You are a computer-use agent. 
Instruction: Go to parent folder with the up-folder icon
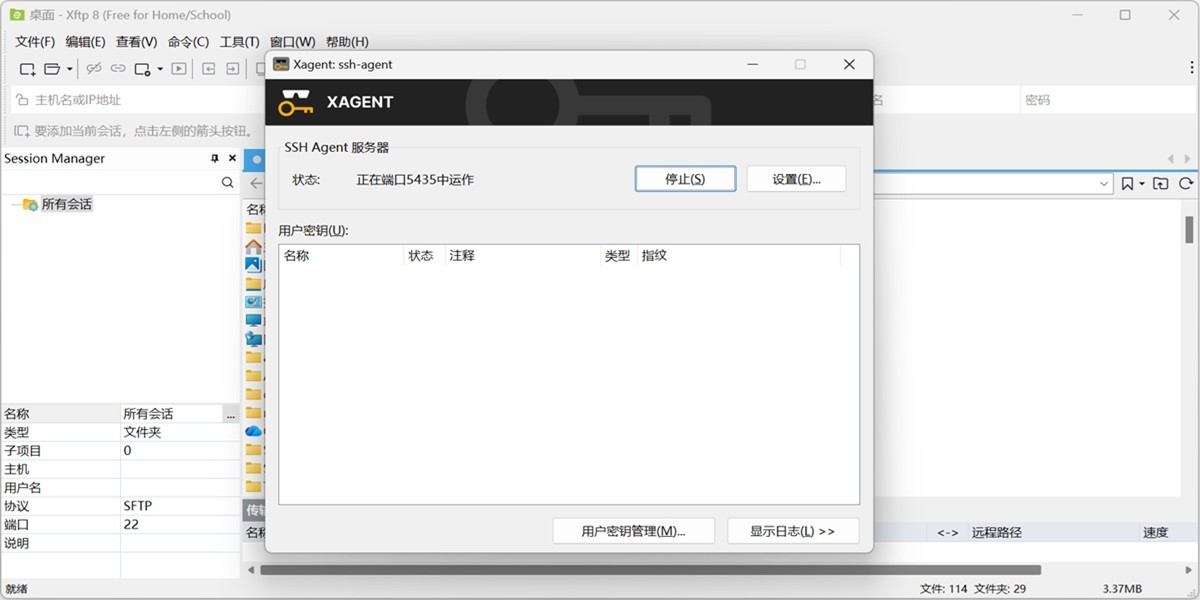coord(1161,183)
